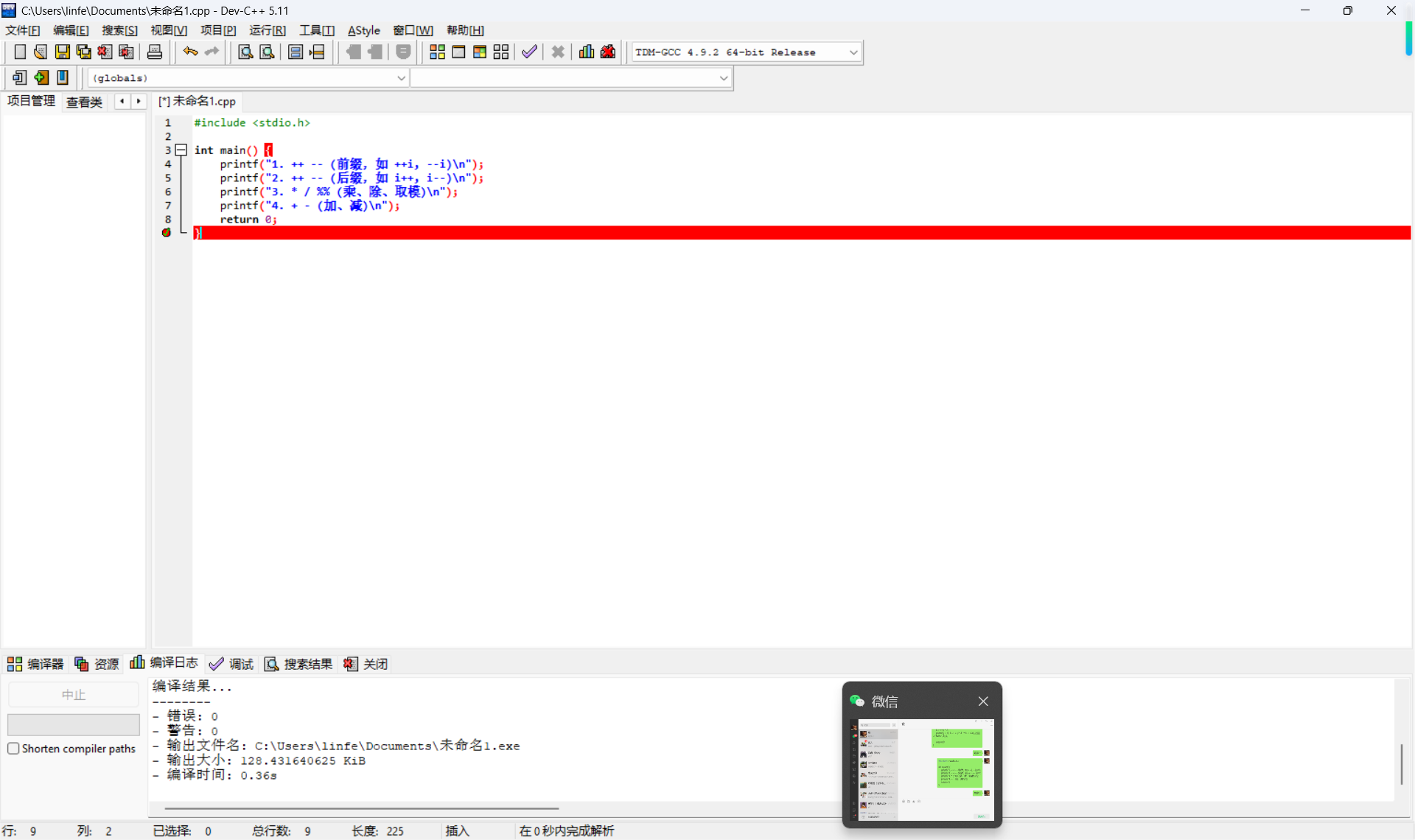This screenshot has width=1415, height=840.
Task: Switch to the 调试 bottom tab
Action: tap(231, 664)
